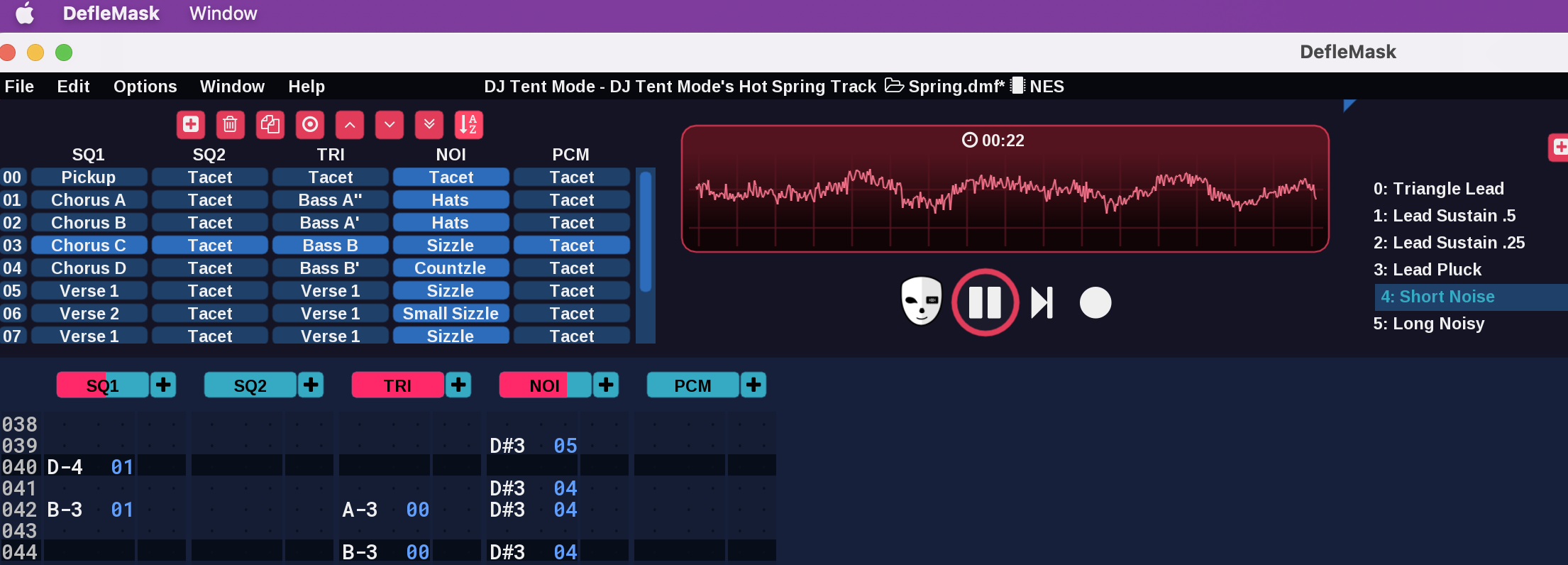Click the A-Z sort patterns icon
The height and width of the screenshot is (565, 1568).
point(469,125)
